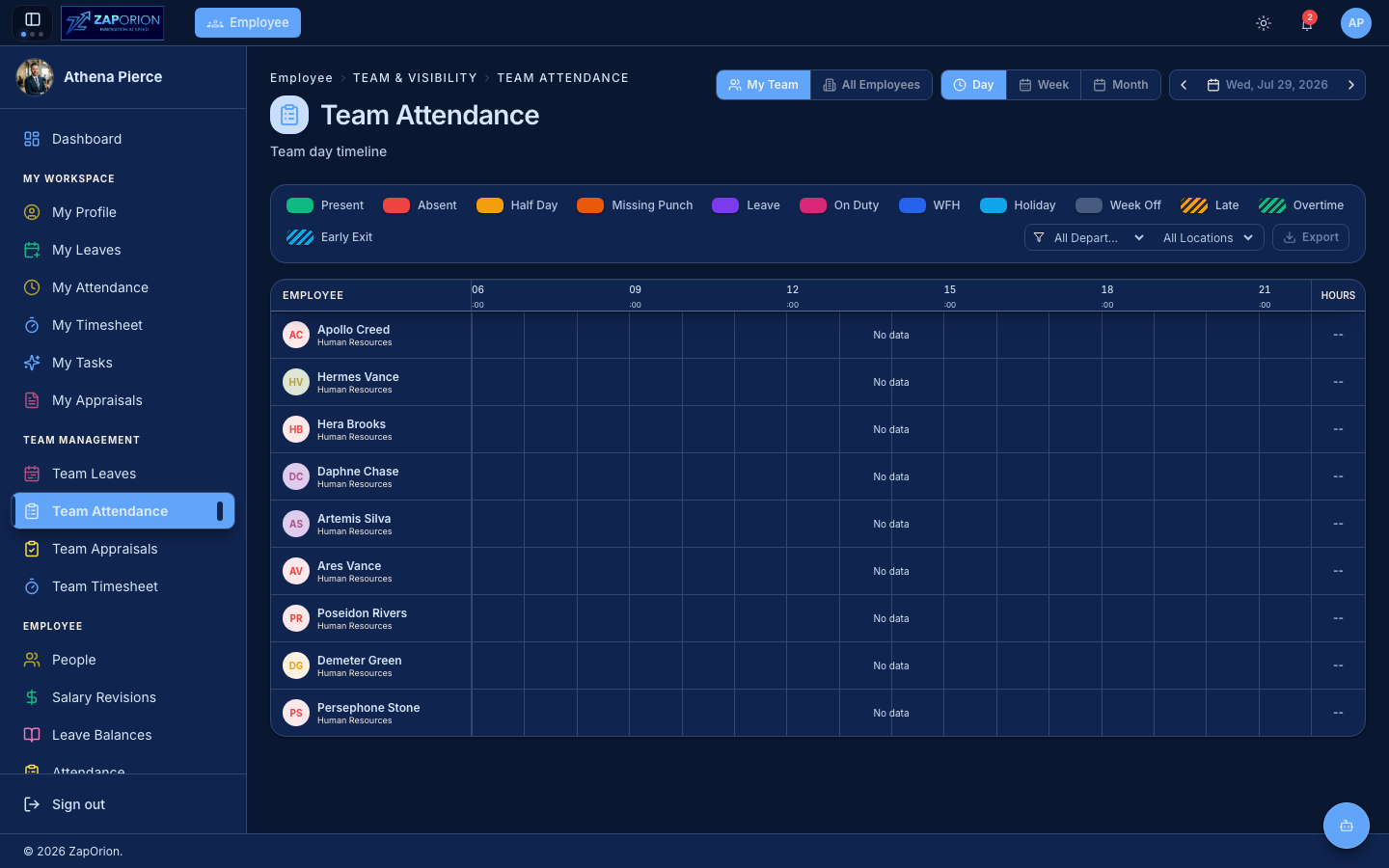The image size is (1389, 868).
Task: Click the Overtime striped legend swatch
Action: (x=1272, y=205)
